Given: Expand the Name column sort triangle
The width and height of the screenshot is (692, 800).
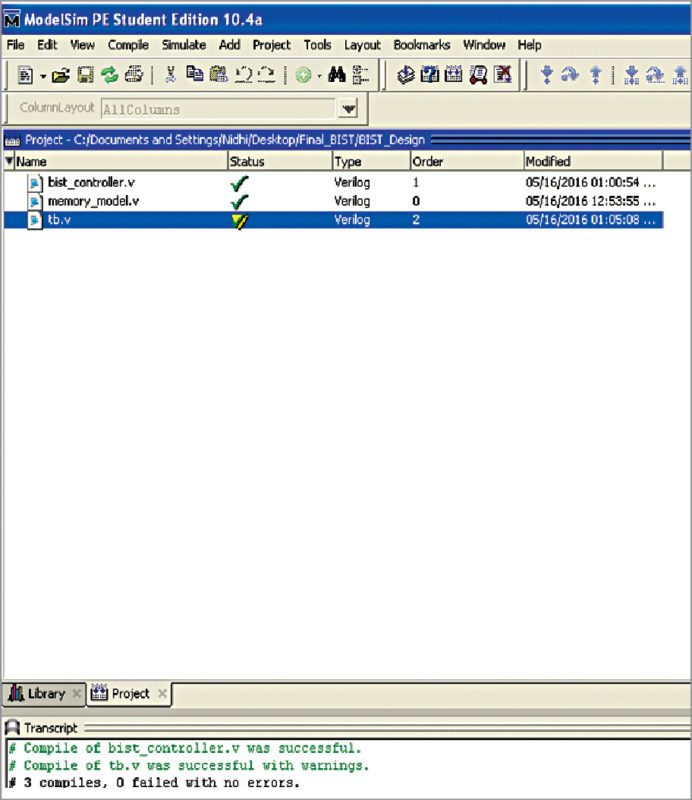Looking at the screenshot, I should click(x=9, y=161).
